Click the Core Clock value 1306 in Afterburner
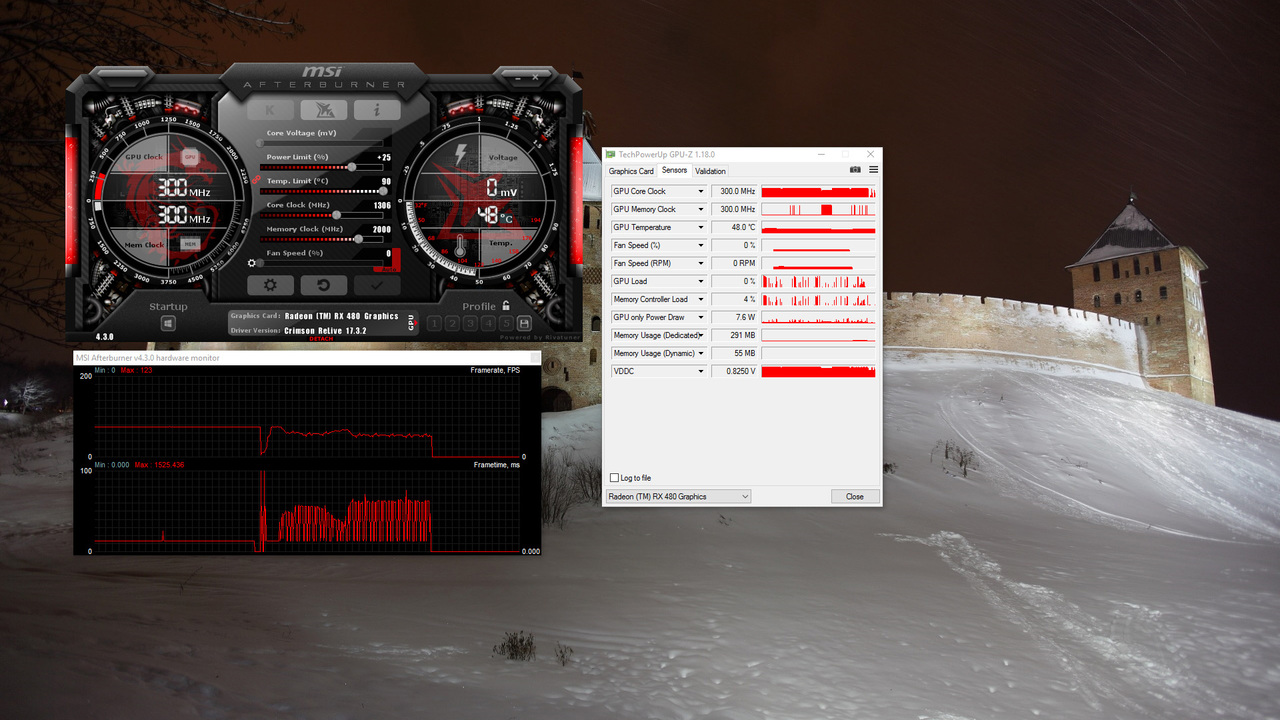This screenshot has width=1280, height=720. pos(382,205)
